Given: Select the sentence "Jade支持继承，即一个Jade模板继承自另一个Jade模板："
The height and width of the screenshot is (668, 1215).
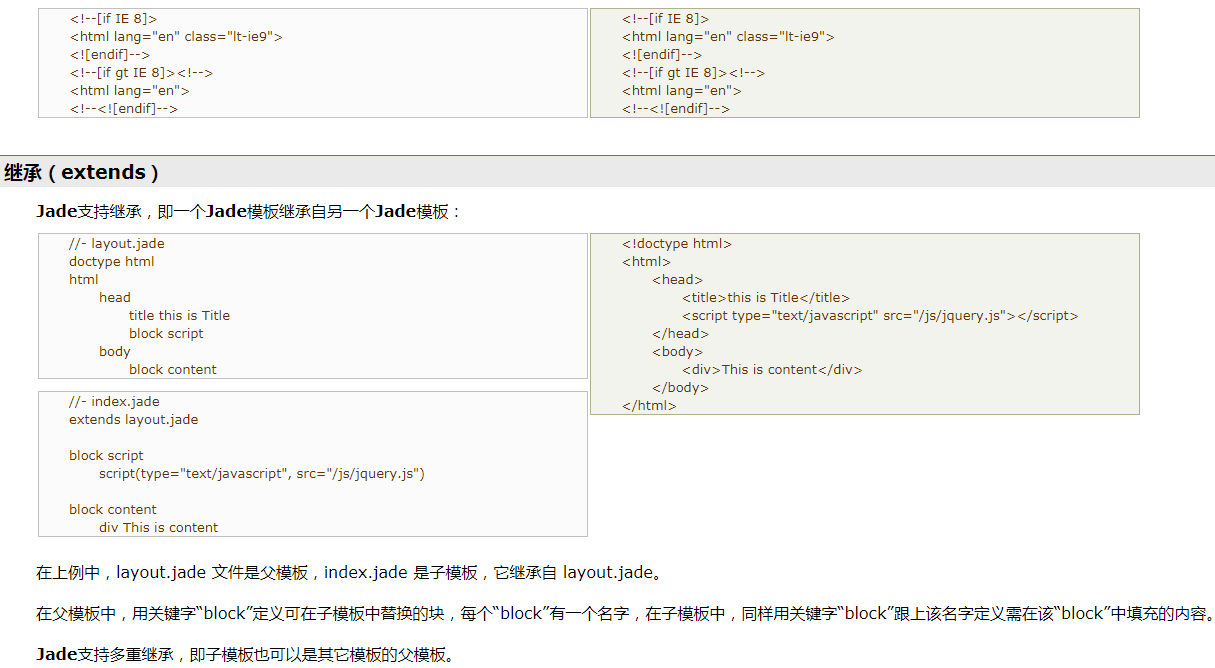Looking at the screenshot, I should click(250, 211).
